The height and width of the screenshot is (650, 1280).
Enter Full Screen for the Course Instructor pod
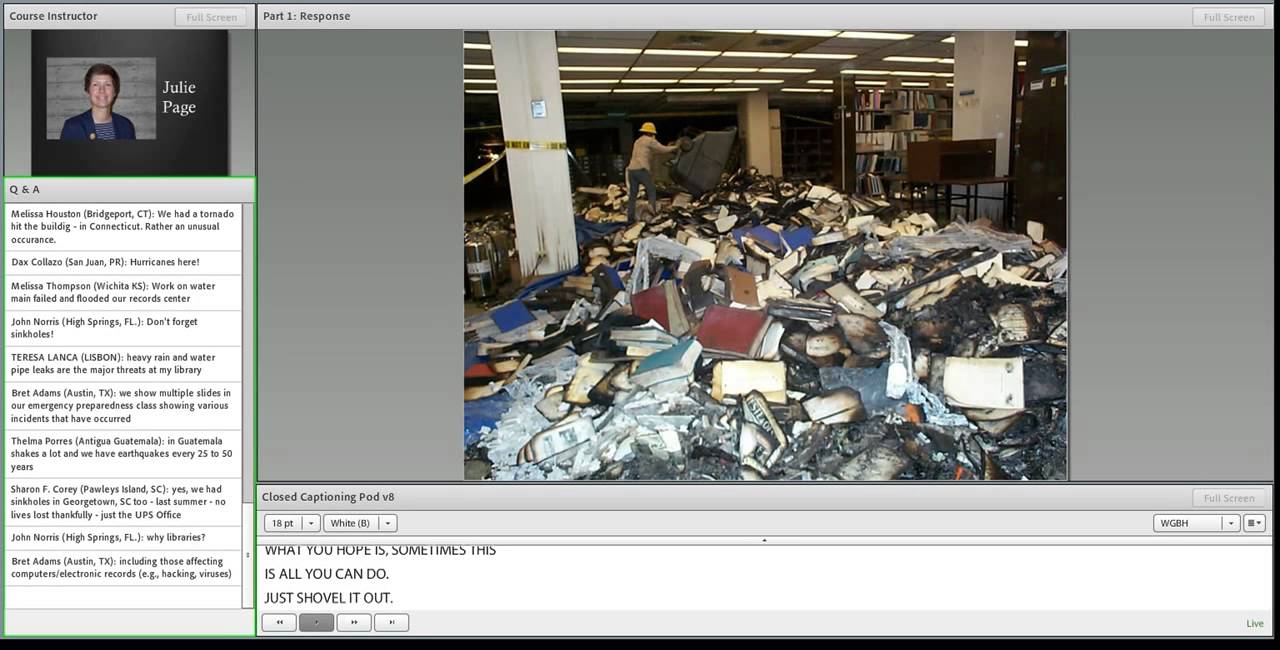pos(211,17)
